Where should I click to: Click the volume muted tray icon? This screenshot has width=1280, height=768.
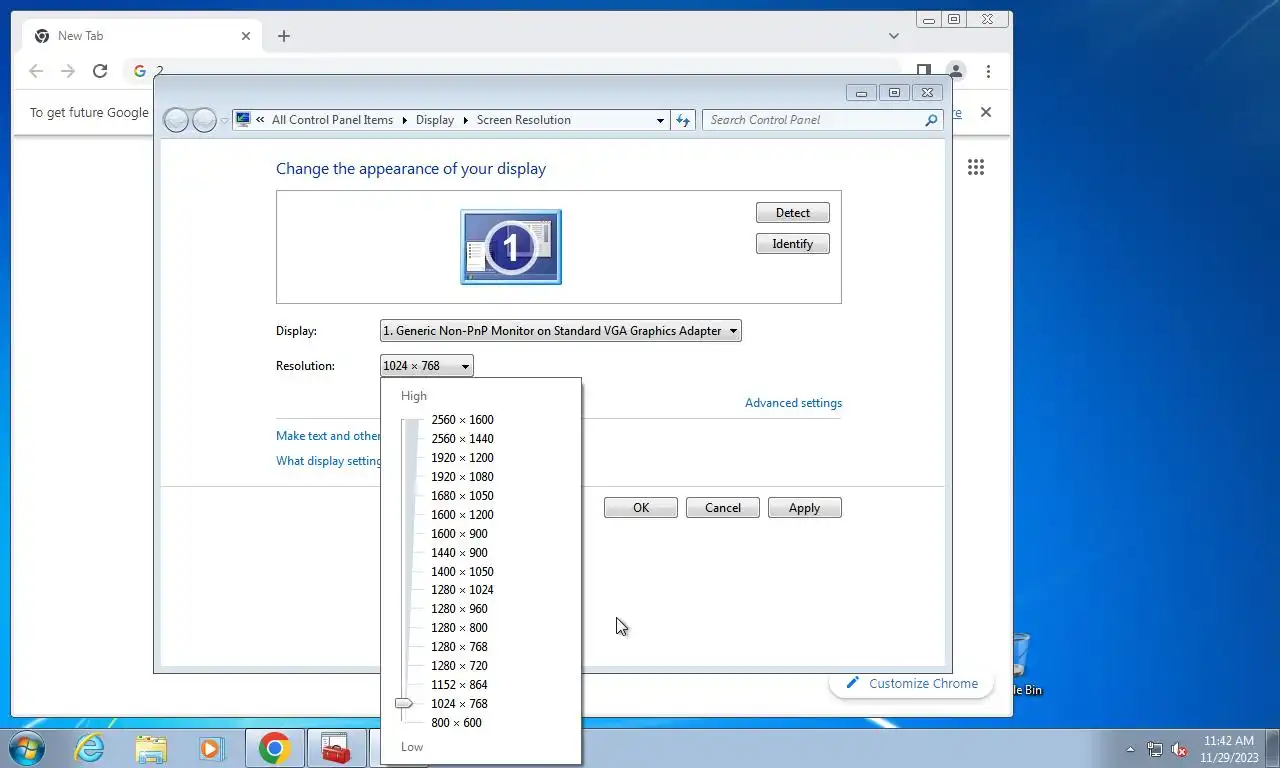pos(1180,749)
